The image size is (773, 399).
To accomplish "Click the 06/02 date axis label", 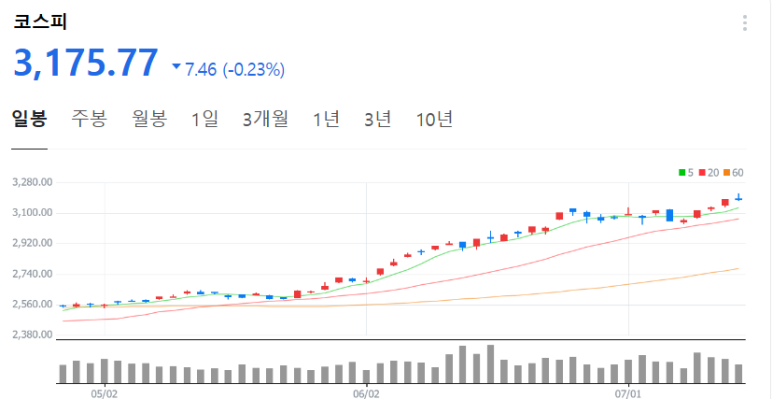I will click(x=366, y=394).
